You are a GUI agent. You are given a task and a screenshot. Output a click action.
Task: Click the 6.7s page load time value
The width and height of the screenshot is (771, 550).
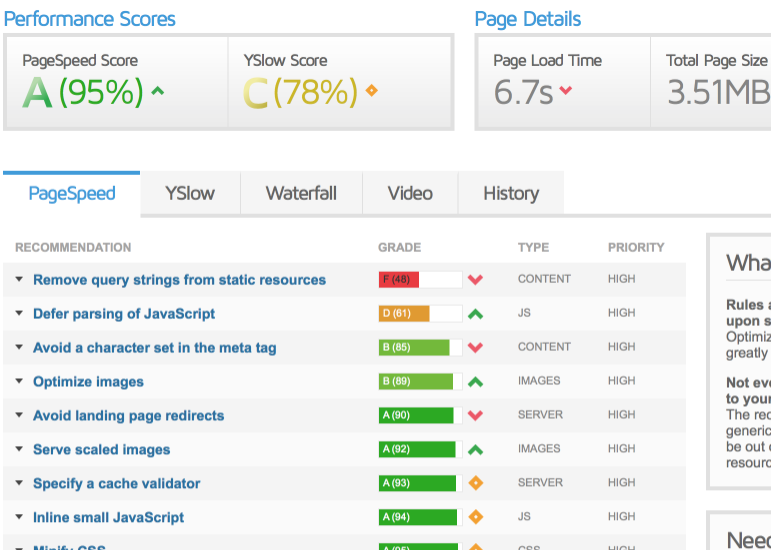click(x=523, y=92)
